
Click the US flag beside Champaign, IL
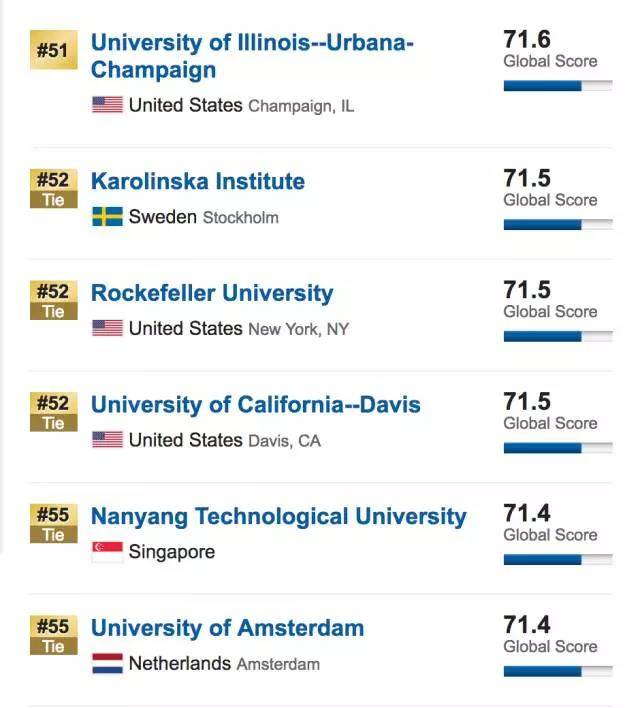click(107, 105)
